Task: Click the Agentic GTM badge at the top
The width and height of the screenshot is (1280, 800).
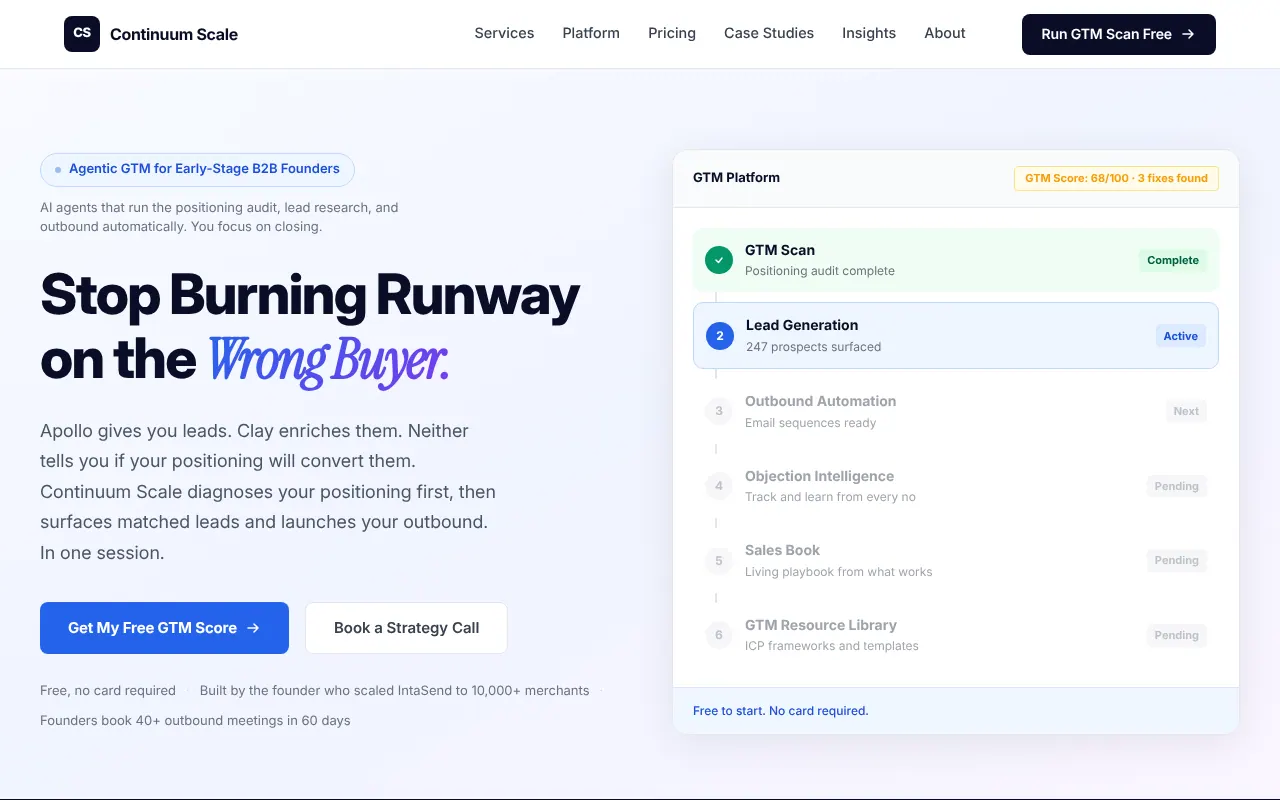Action: coord(197,169)
